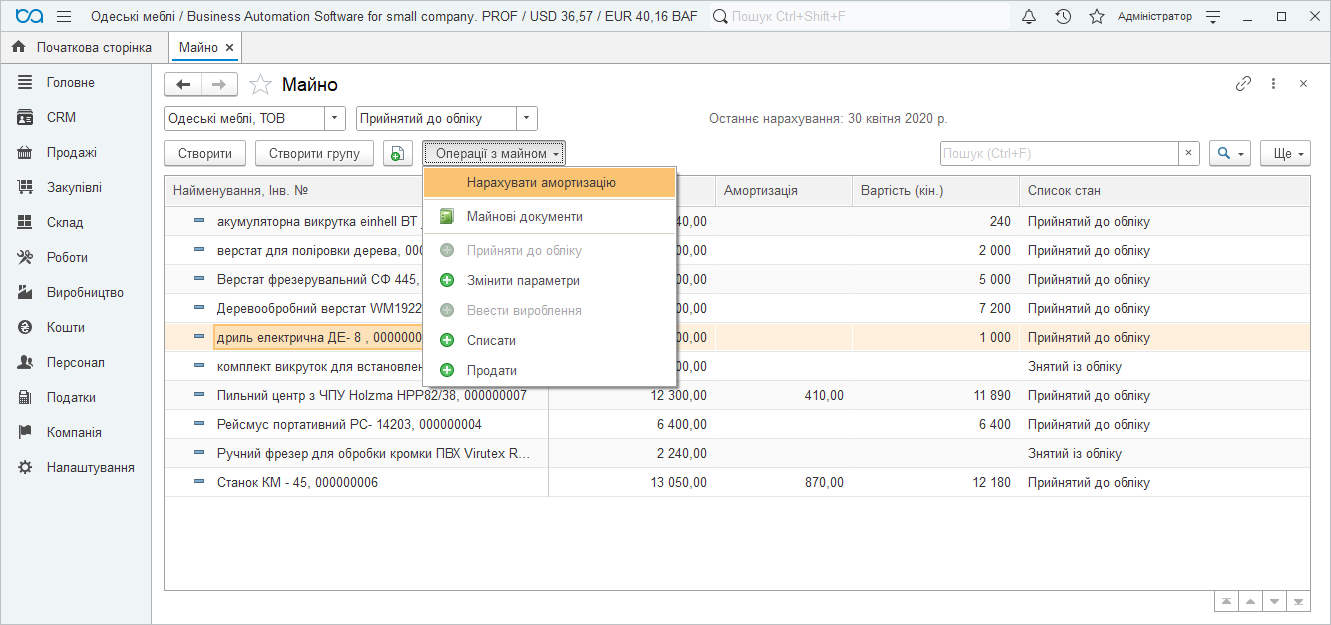Screen dimensions: 1331x625
Task: Click the Створити групу button
Action: 314,154
